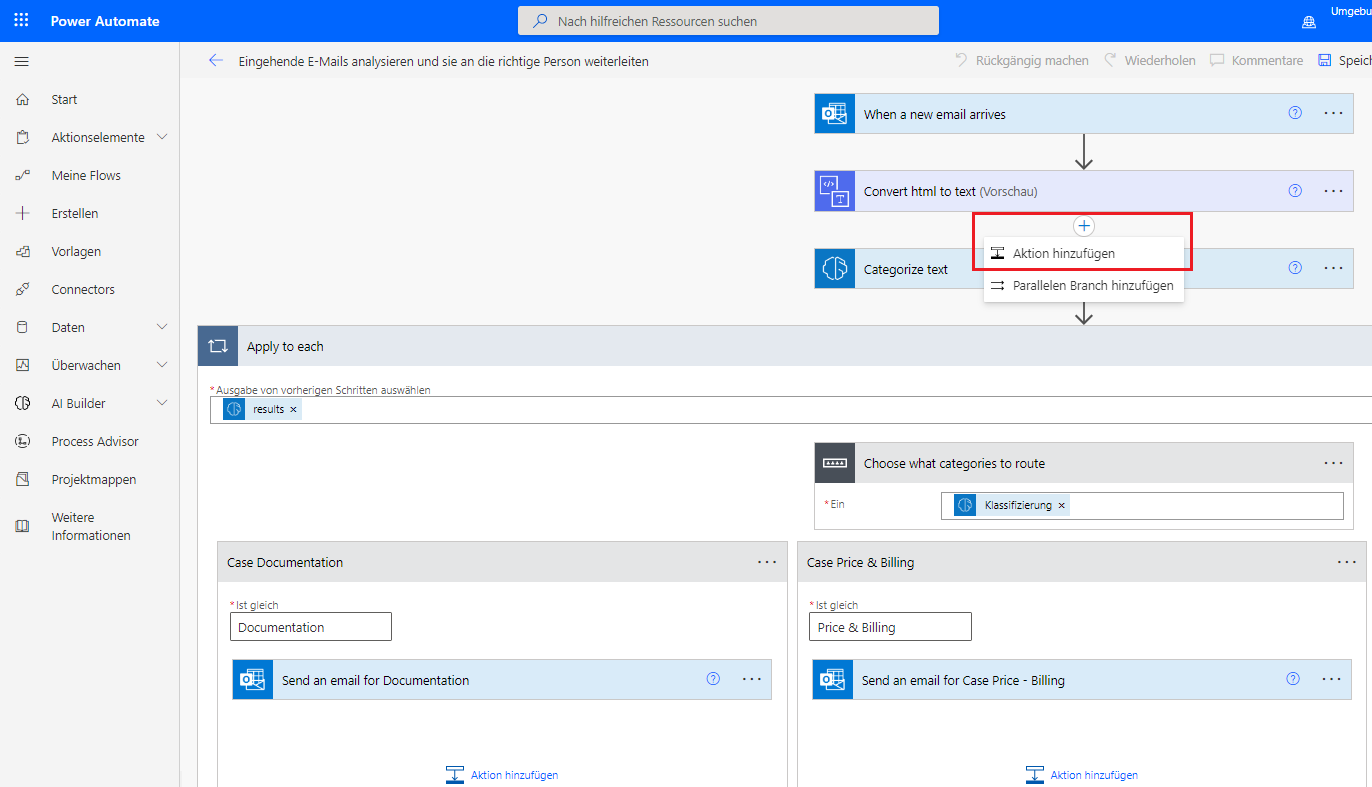Open help for Send an email for Documentation
Viewport: 1372px width, 787px height.
click(x=713, y=678)
